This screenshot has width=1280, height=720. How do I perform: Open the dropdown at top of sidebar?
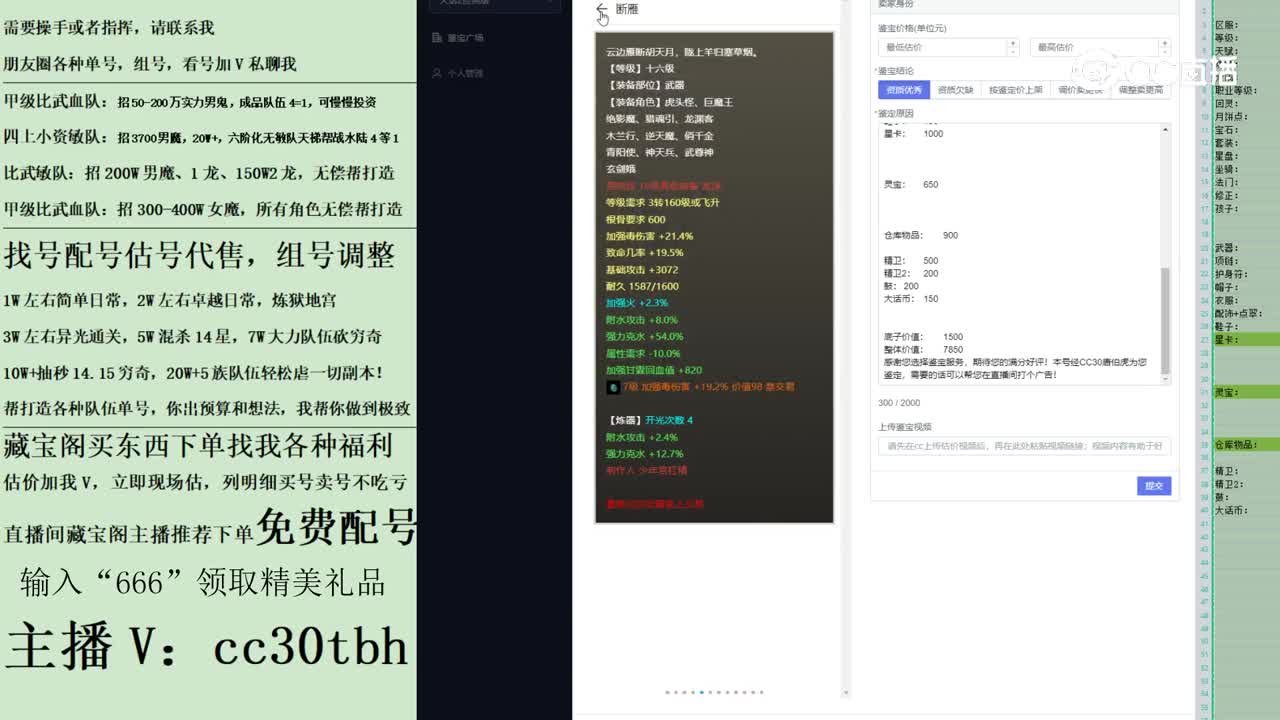[495, 4]
